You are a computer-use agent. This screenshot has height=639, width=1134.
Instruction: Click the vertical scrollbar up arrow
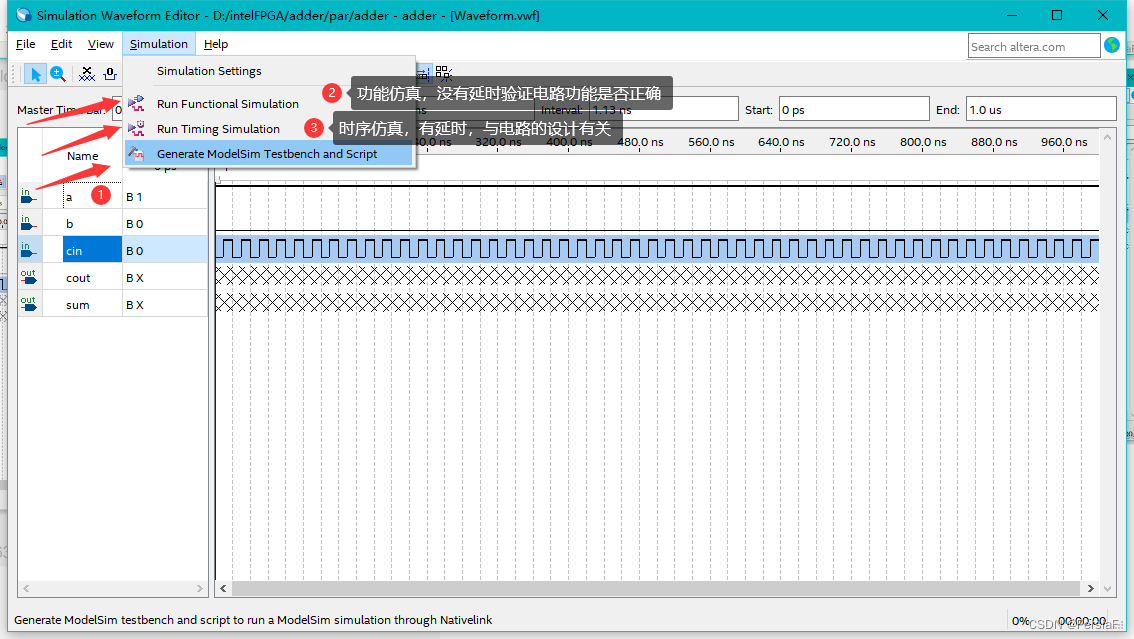[1107, 136]
